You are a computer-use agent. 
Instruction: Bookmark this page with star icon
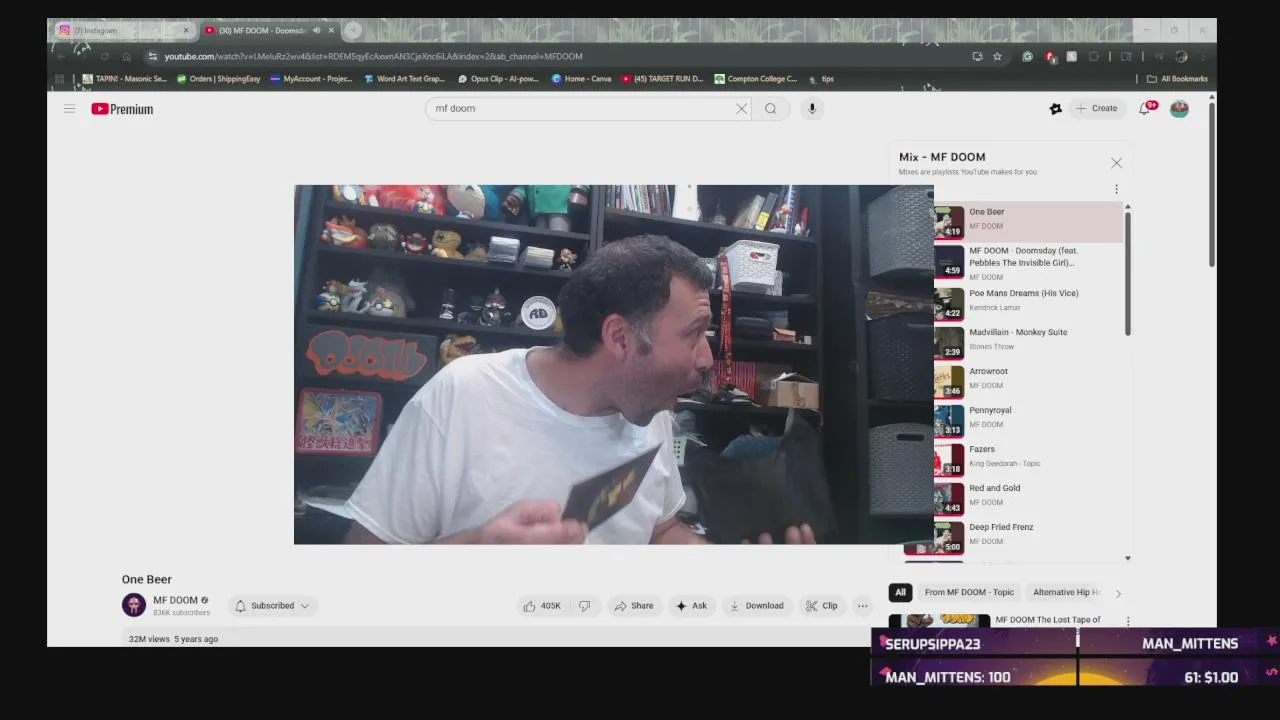tap(997, 57)
